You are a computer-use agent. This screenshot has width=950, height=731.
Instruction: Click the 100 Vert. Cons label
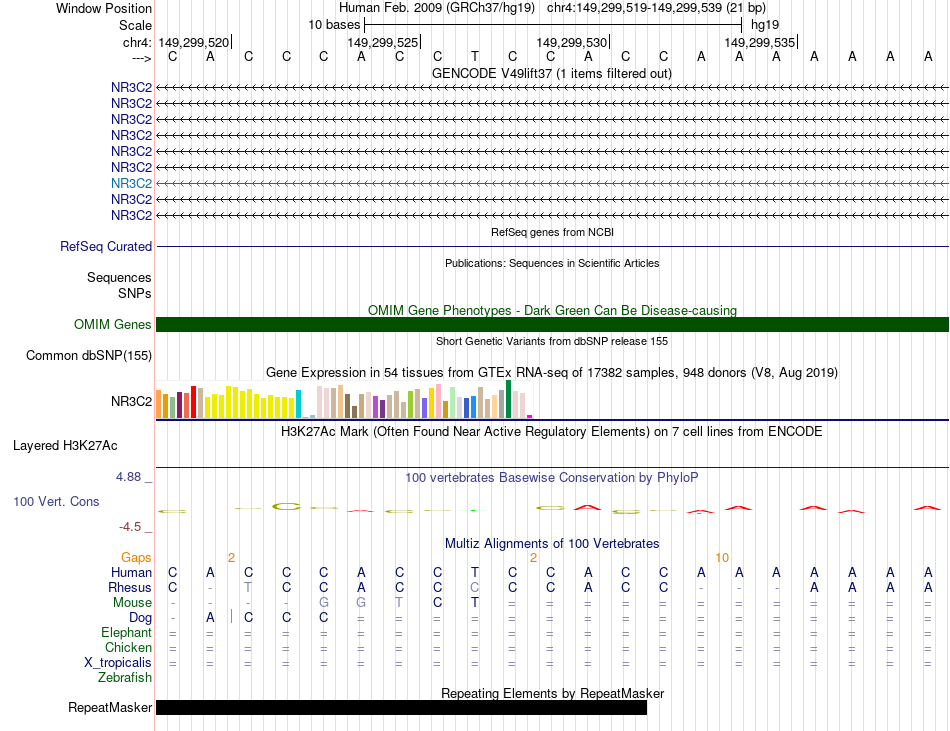pos(56,501)
